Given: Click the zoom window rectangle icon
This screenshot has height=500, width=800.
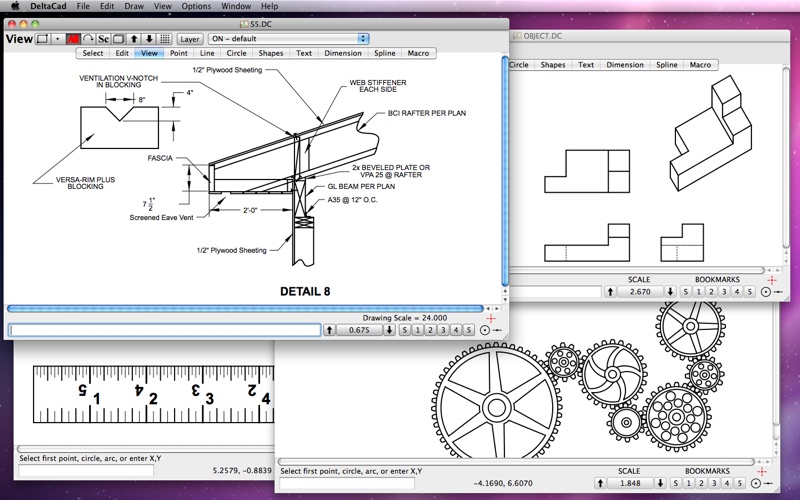Looking at the screenshot, I should (x=43, y=39).
